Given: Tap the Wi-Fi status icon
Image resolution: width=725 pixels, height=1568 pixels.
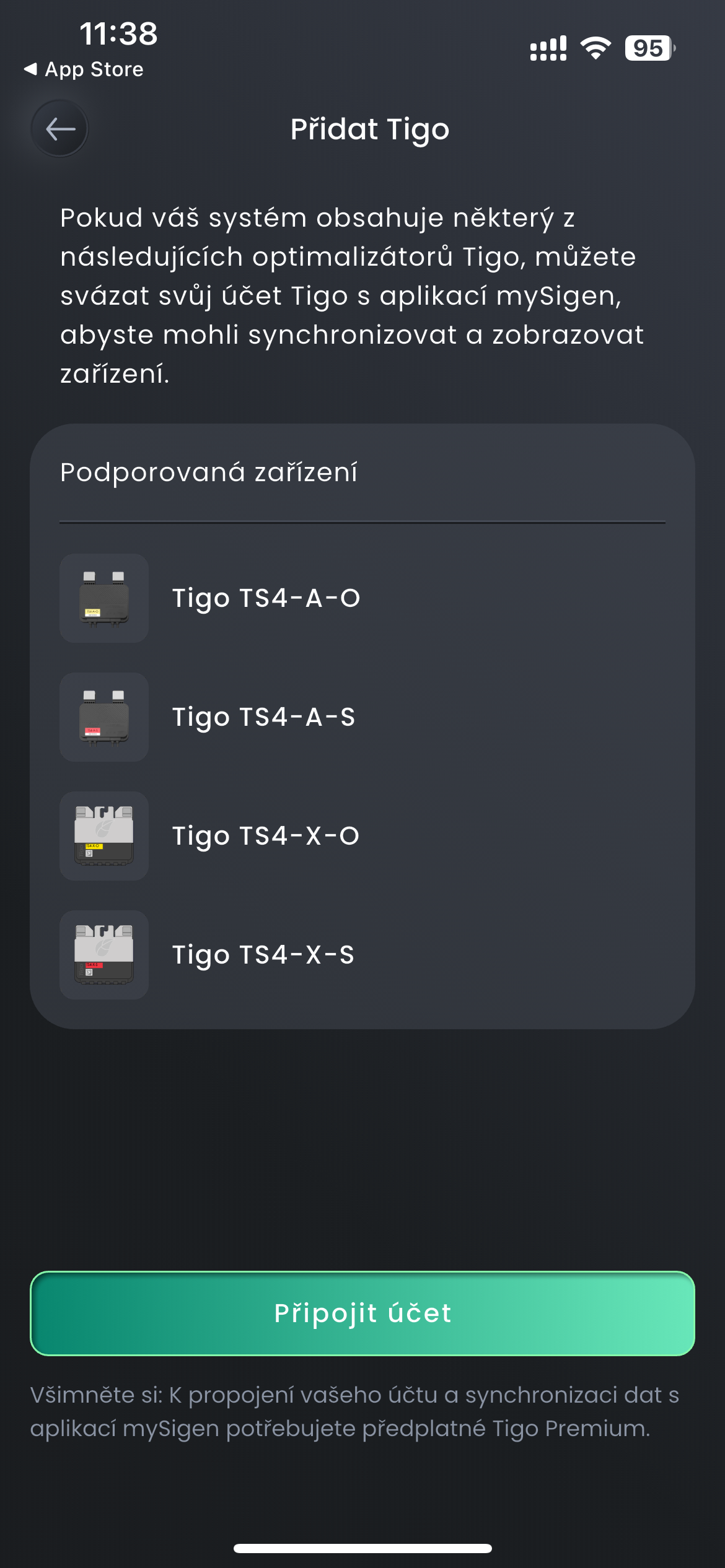Looking at the screenshot, I should tap(595, 48).
